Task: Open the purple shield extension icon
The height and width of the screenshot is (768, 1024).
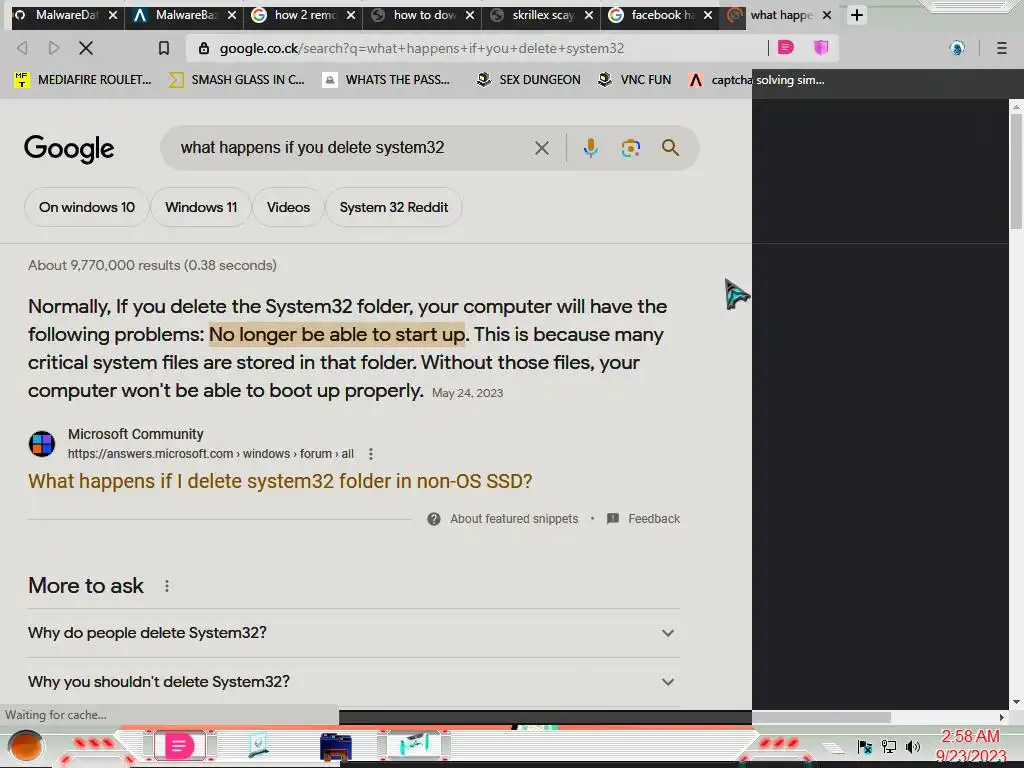Action: point(821,48)
